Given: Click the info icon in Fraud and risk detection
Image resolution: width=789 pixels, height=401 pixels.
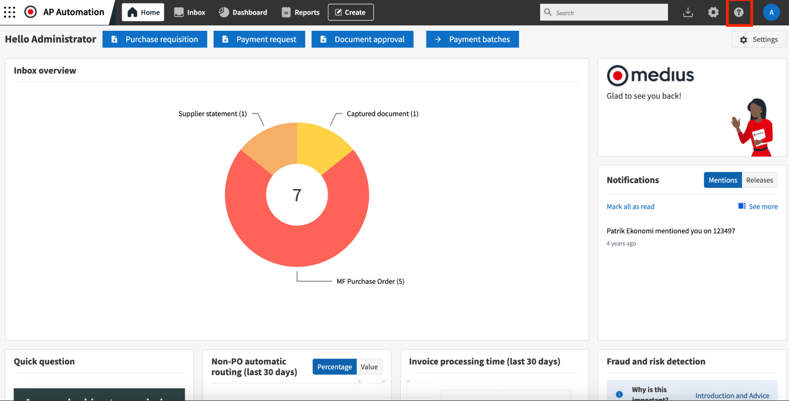Looking at the screenshot, I should click(x=619, y=394).
